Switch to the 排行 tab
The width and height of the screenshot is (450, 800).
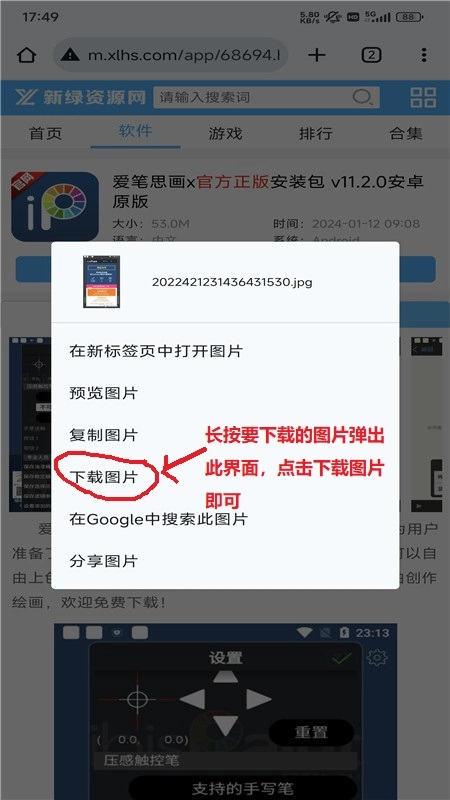315,134
